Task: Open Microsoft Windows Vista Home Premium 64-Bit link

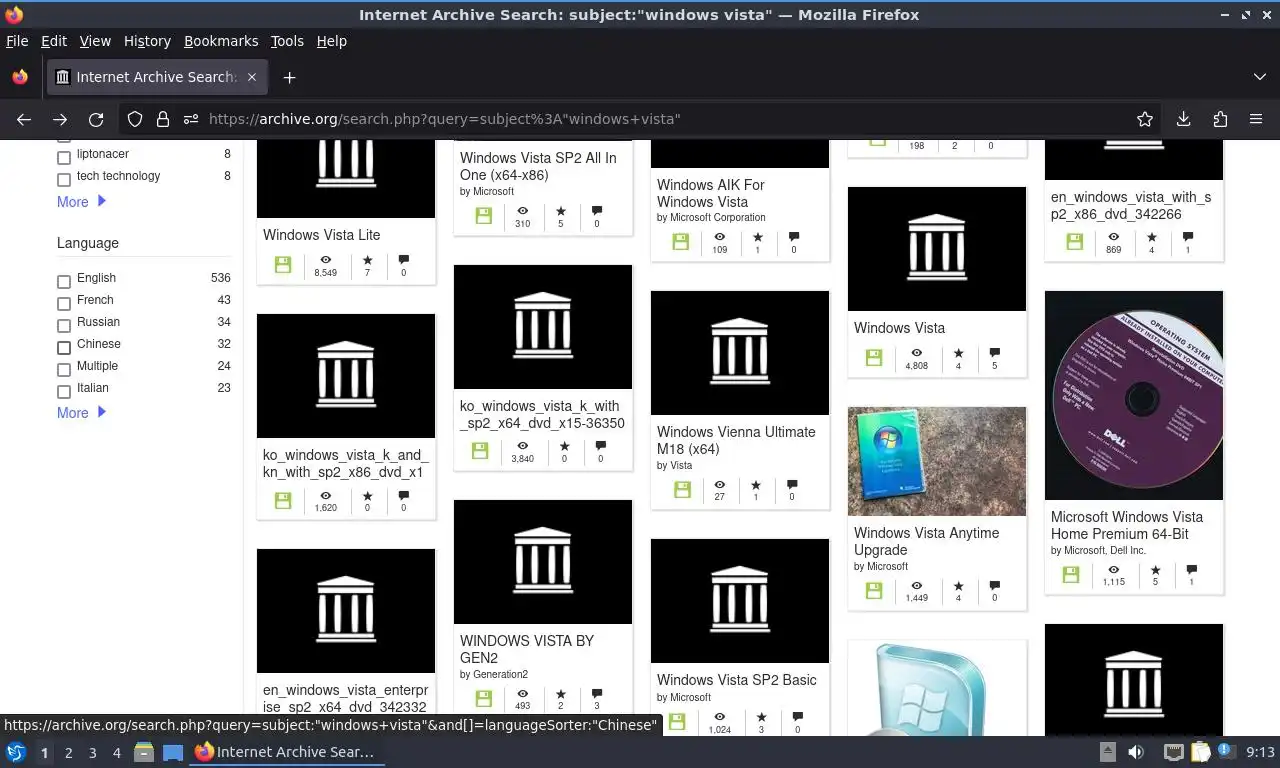Action: point(1127,525)
